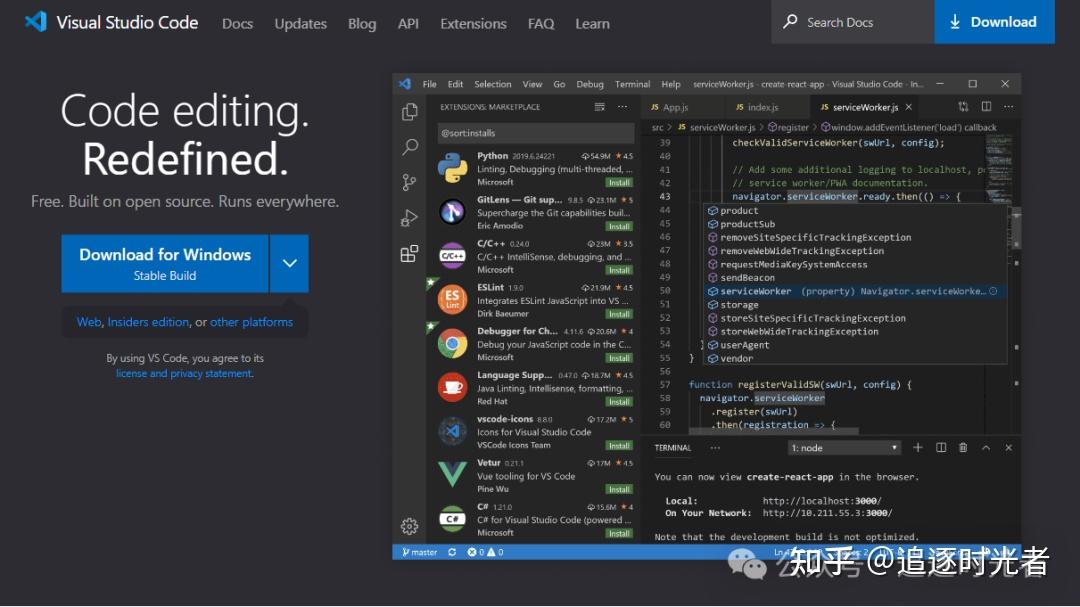The width and height of the screenshot is (1080, 607).
Task: Expand the Download for Windows chevron
Action: [x=289, y=263]
